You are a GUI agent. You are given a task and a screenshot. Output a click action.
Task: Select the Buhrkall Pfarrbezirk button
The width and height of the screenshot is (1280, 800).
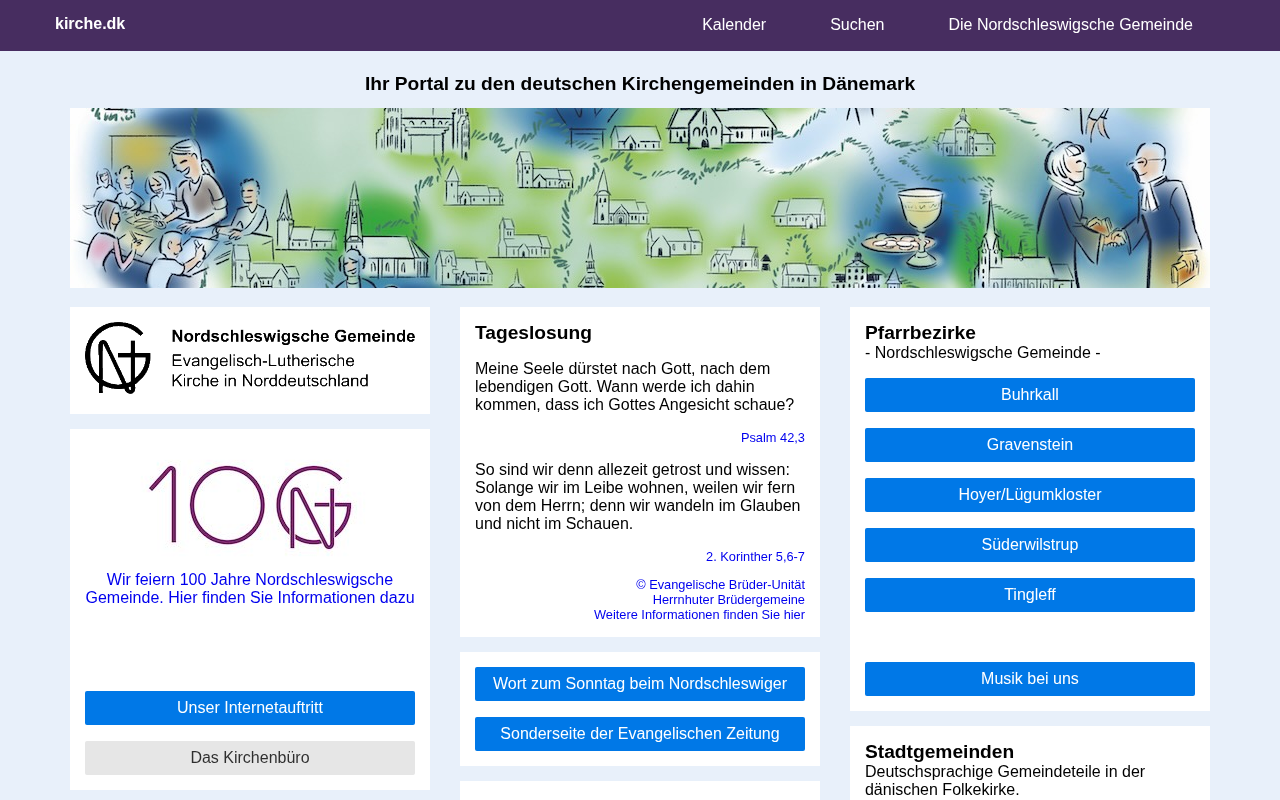coord(1030,395)
